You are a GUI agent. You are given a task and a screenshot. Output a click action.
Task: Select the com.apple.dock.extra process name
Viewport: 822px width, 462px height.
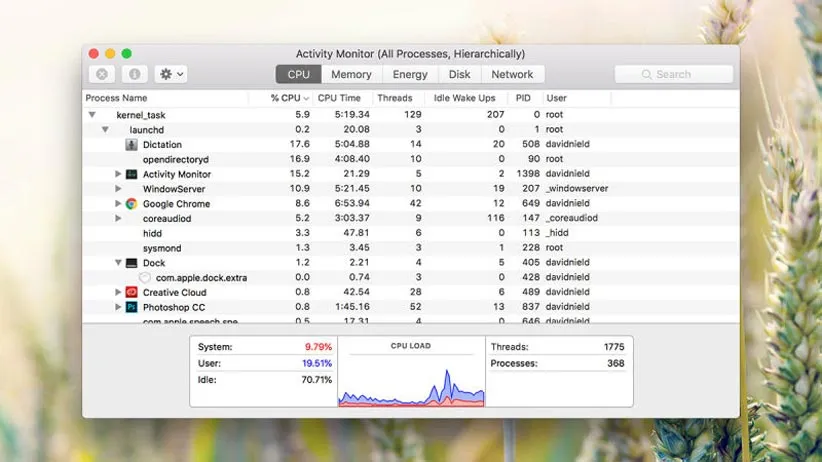point(201,278)
